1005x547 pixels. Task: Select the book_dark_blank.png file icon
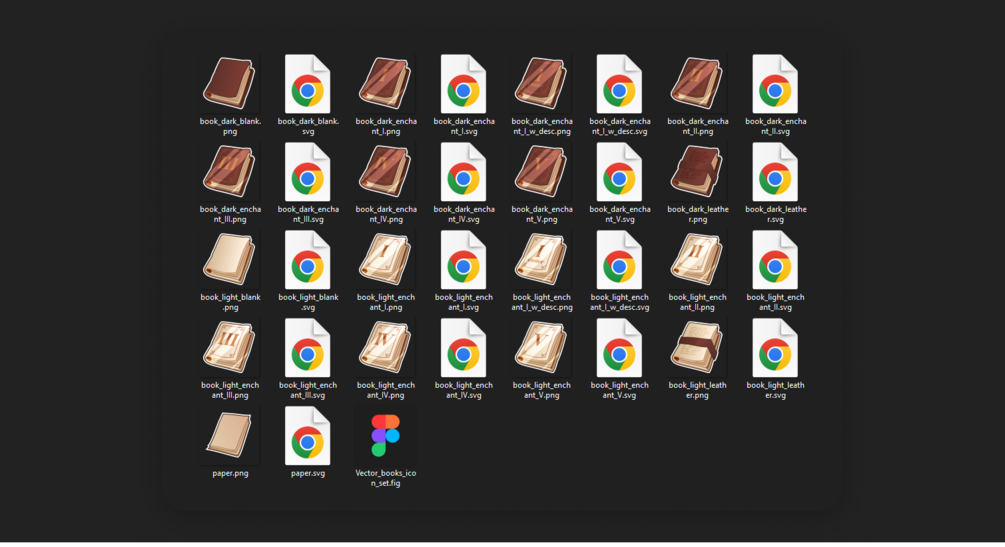pos(229,83)
